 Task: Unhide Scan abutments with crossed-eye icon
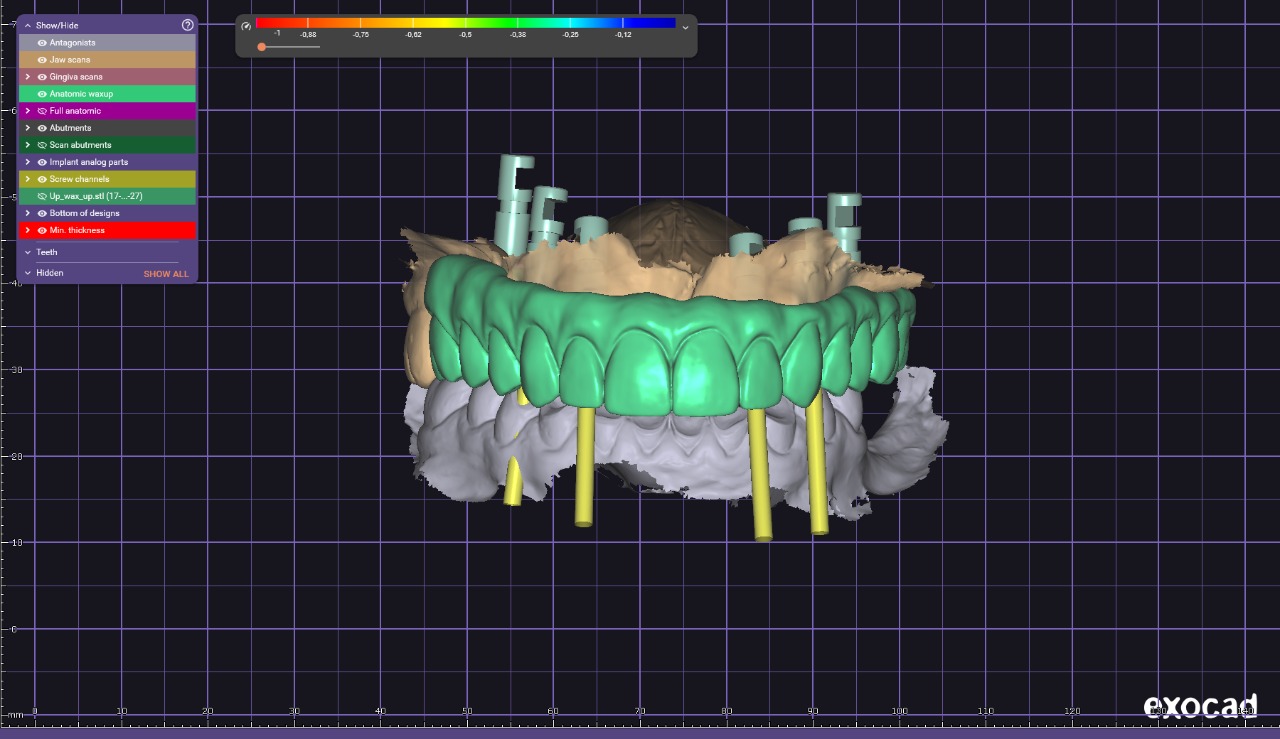point(42,145)
